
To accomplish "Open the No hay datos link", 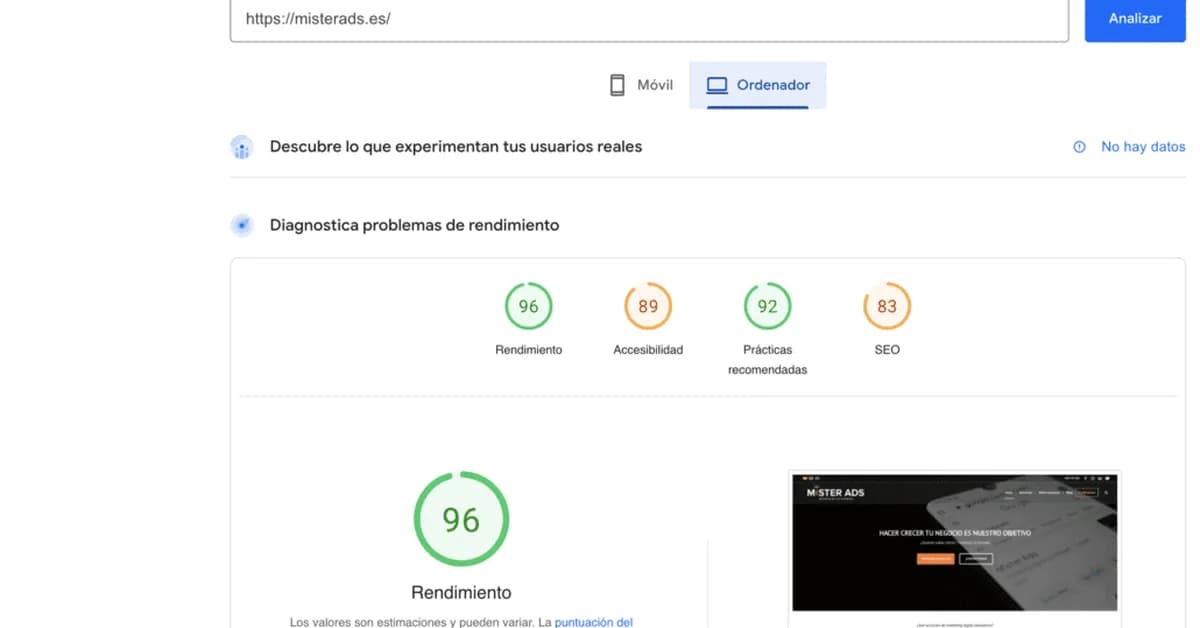I will coord(1143,147).
